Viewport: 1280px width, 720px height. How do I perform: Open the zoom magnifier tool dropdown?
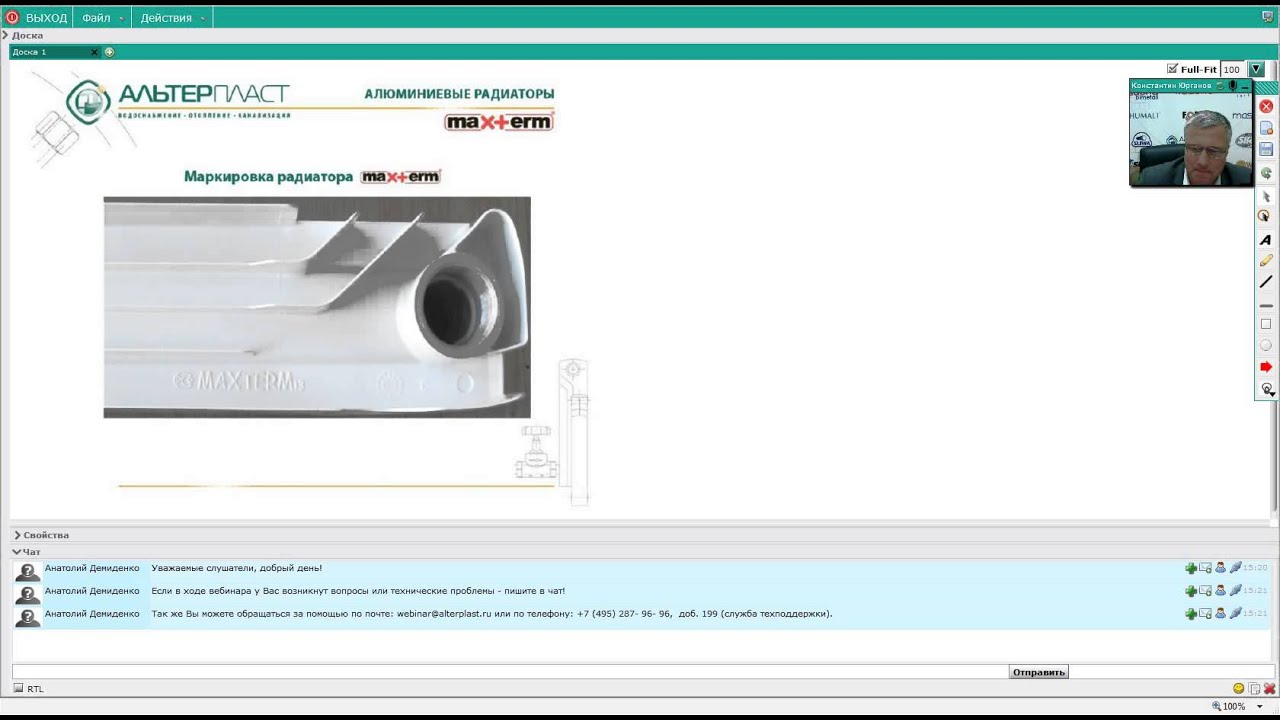(1267, 389)
